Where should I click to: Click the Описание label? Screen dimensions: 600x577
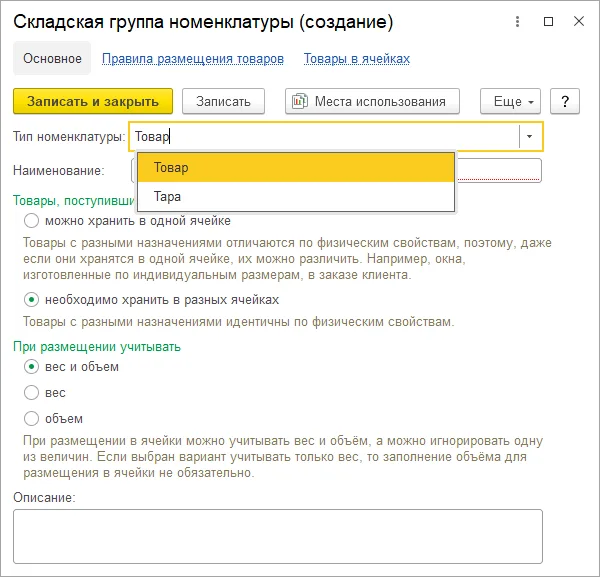[x=44, y=497]
